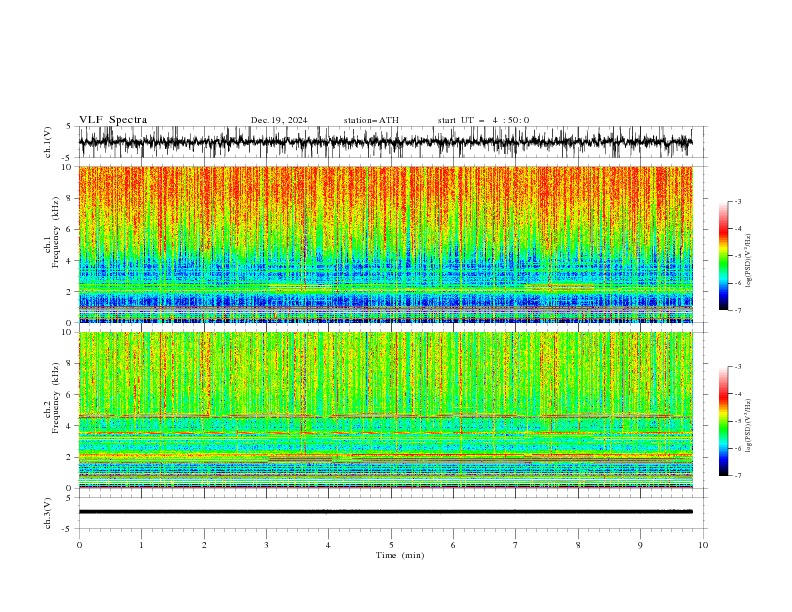Click time axis tick label "3"

point(266,545)
